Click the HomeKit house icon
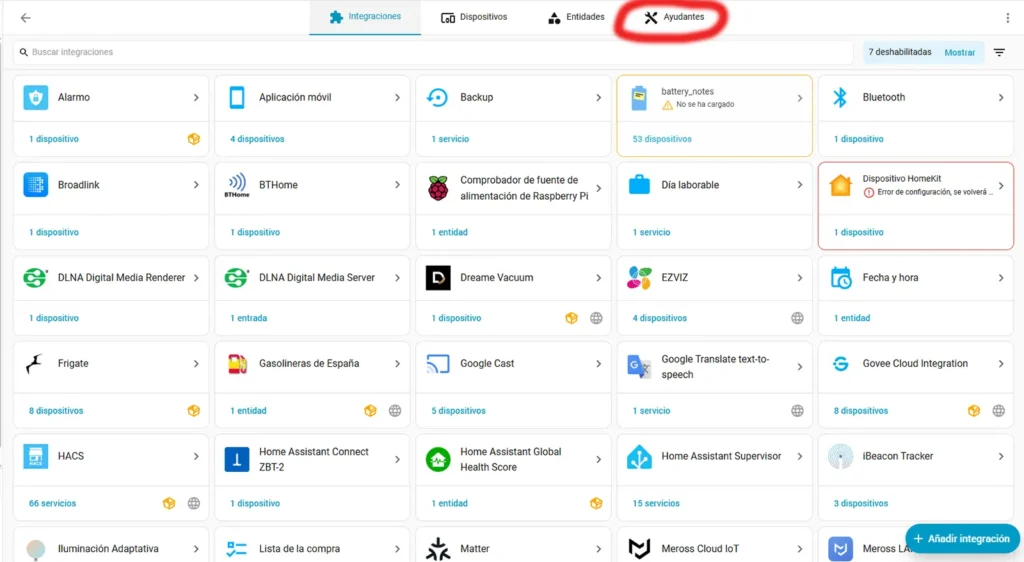1024x562 pixels. click(840, 185)
